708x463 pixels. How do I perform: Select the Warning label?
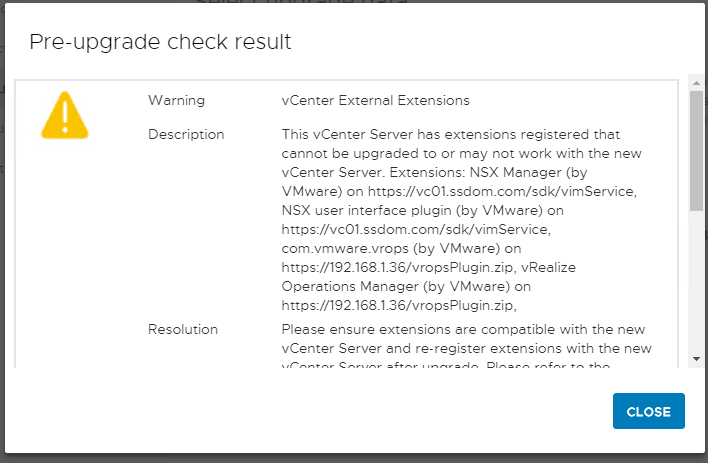177,100
